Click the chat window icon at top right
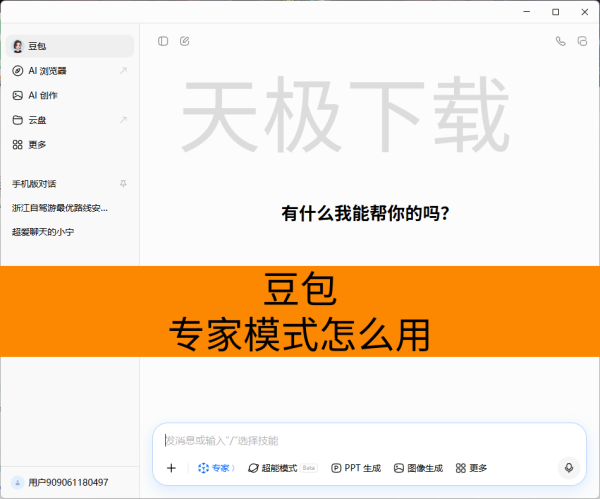The width and height of the screenshot is (600, 499). (x=581, y=41)
